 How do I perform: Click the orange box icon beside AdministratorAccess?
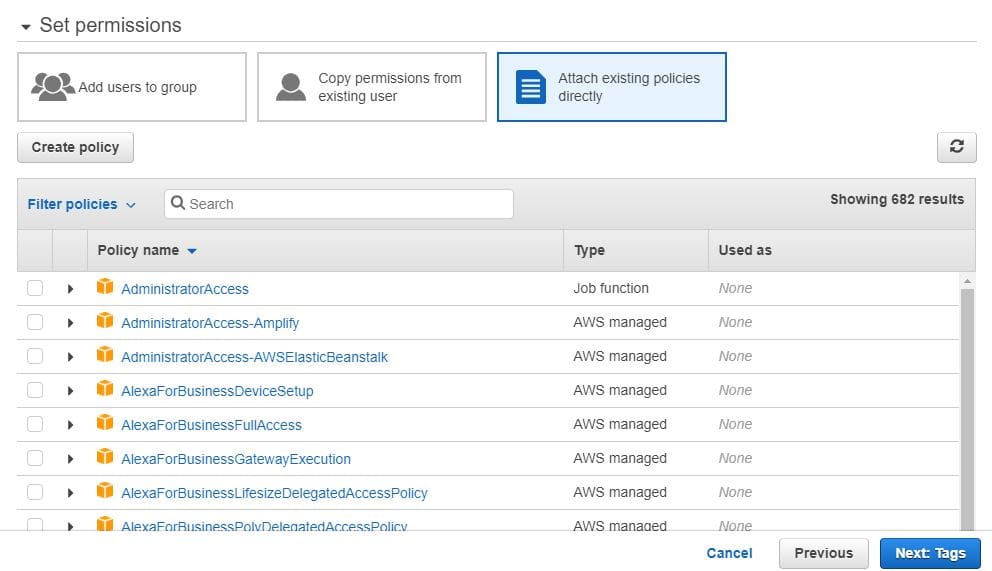pyautogui.click(x=105, y=288)
